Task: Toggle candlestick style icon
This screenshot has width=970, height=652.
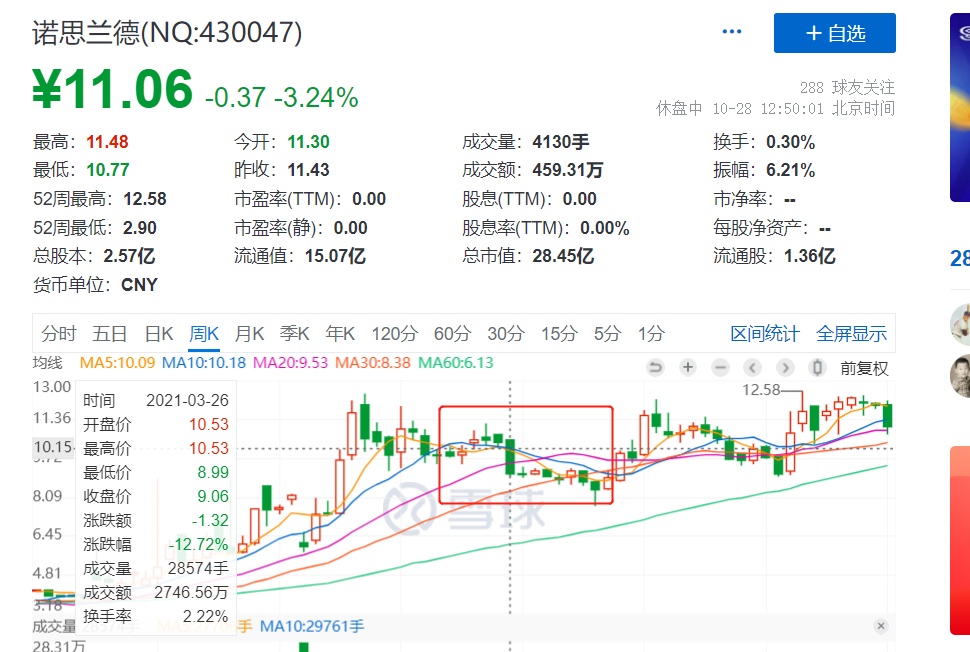Action: (817, 368)
